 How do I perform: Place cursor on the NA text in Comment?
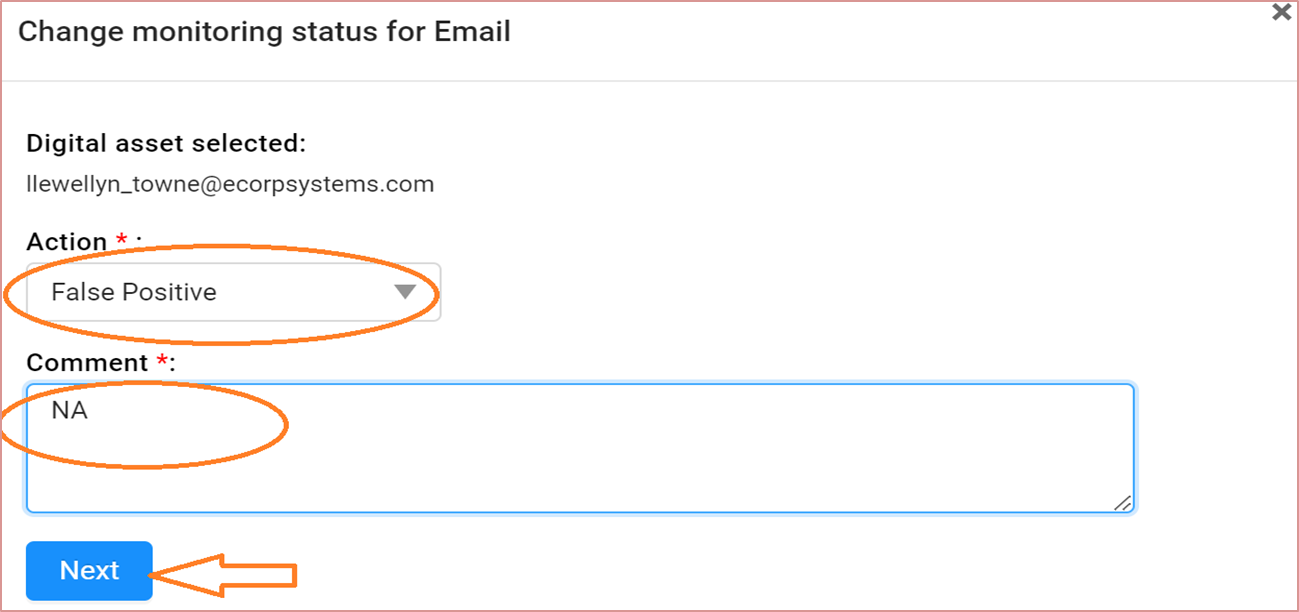tap(69, 409)
